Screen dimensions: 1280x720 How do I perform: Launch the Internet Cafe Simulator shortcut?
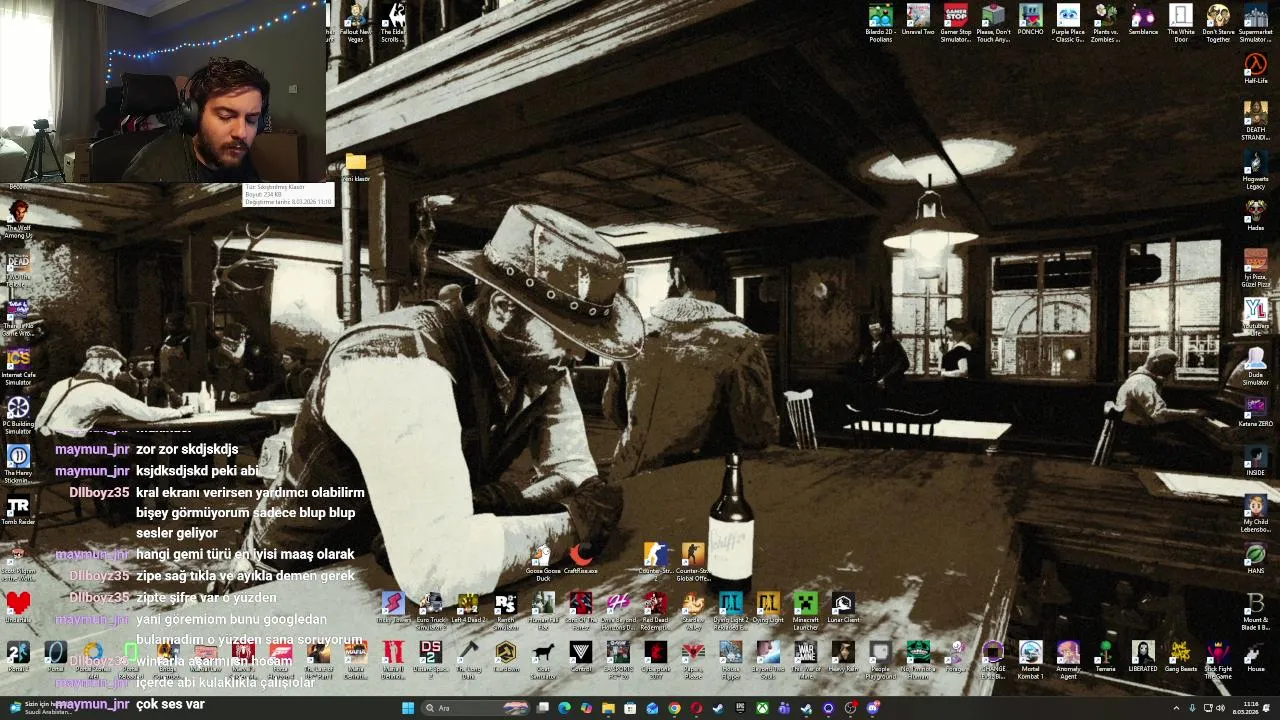point(18,366)
